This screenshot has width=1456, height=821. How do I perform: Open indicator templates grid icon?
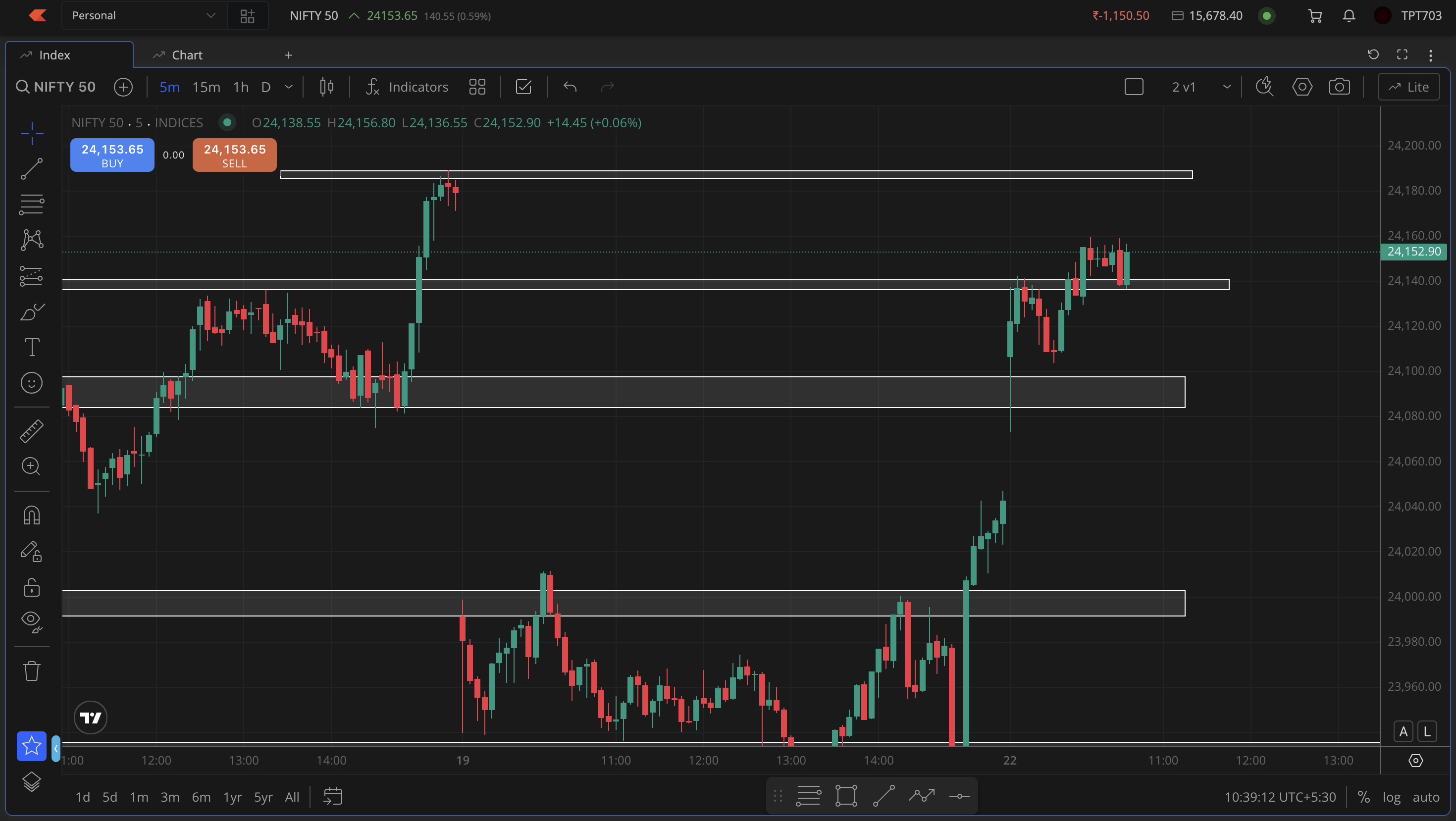coord(477,87)
